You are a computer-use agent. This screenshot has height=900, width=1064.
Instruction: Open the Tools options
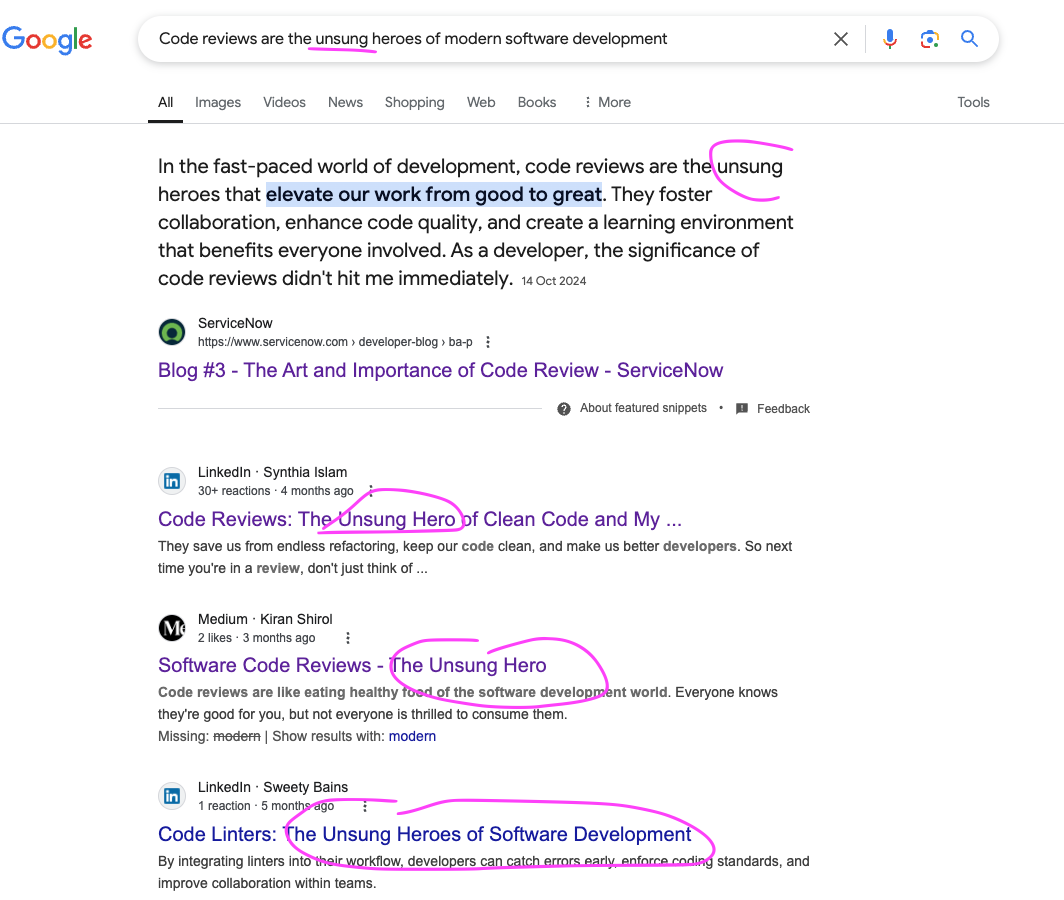973,102
